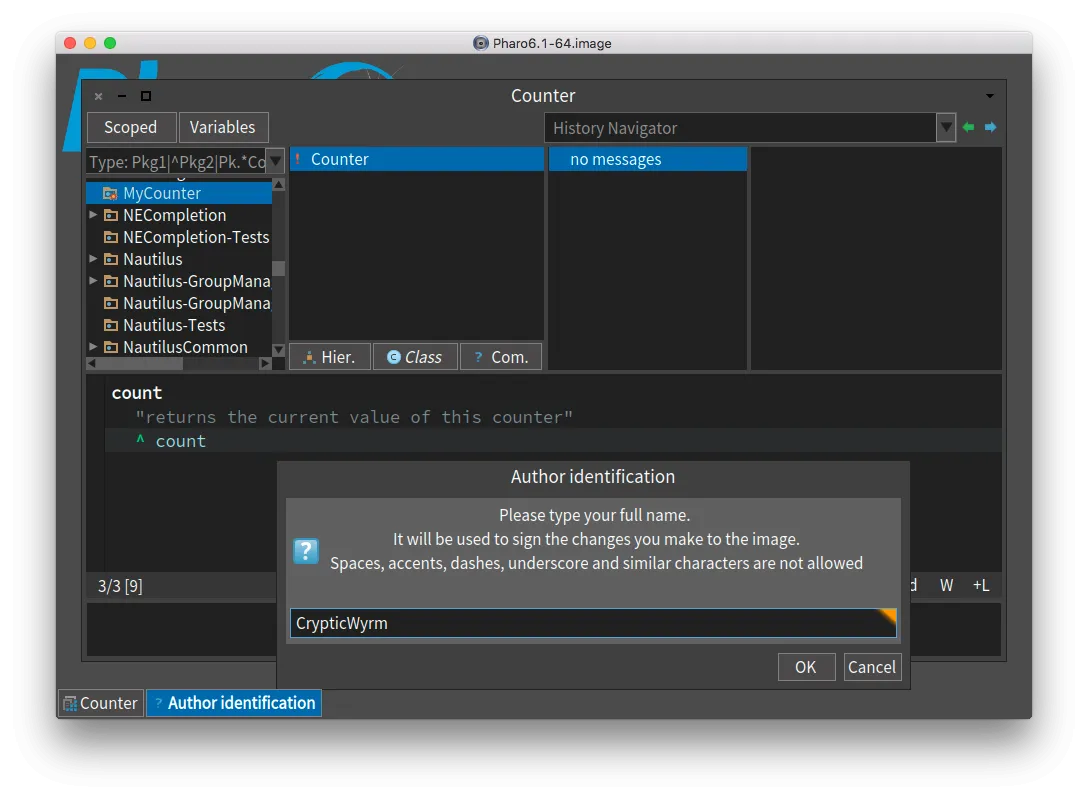Image resolution: width=1088 pixels, height=799 pixels.
Task: Open the Counter window menu arrow
Action: [x=989, y=96]
